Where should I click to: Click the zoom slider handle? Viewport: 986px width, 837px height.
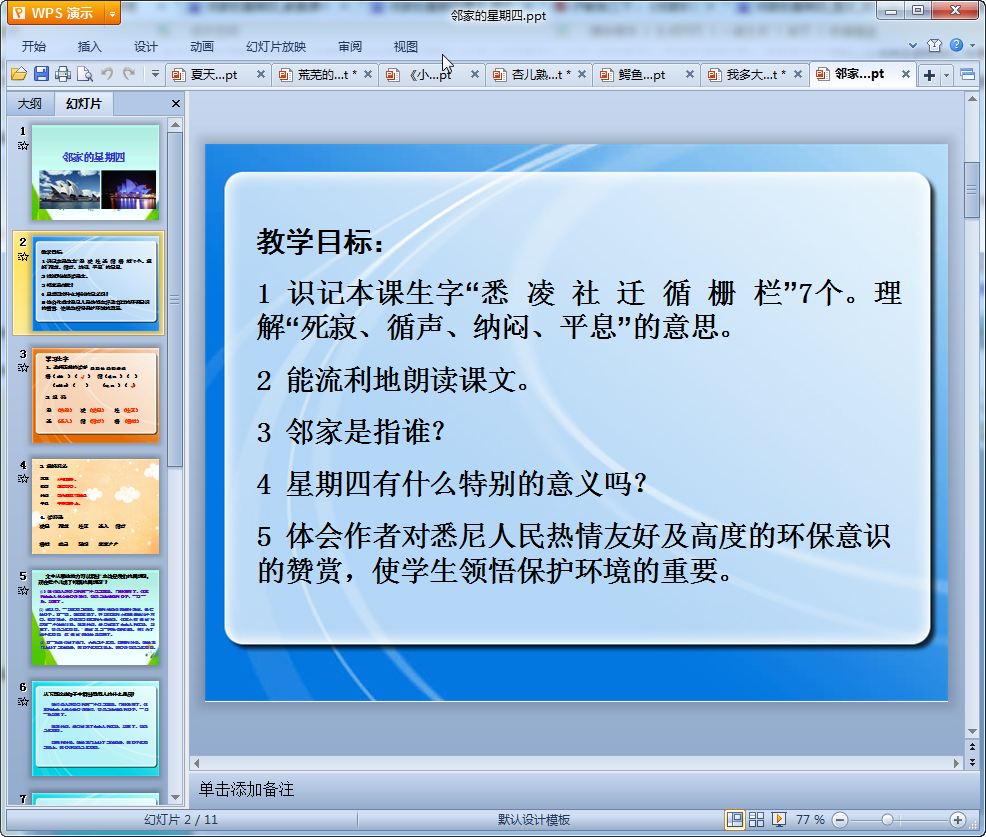tap(887, 819)
